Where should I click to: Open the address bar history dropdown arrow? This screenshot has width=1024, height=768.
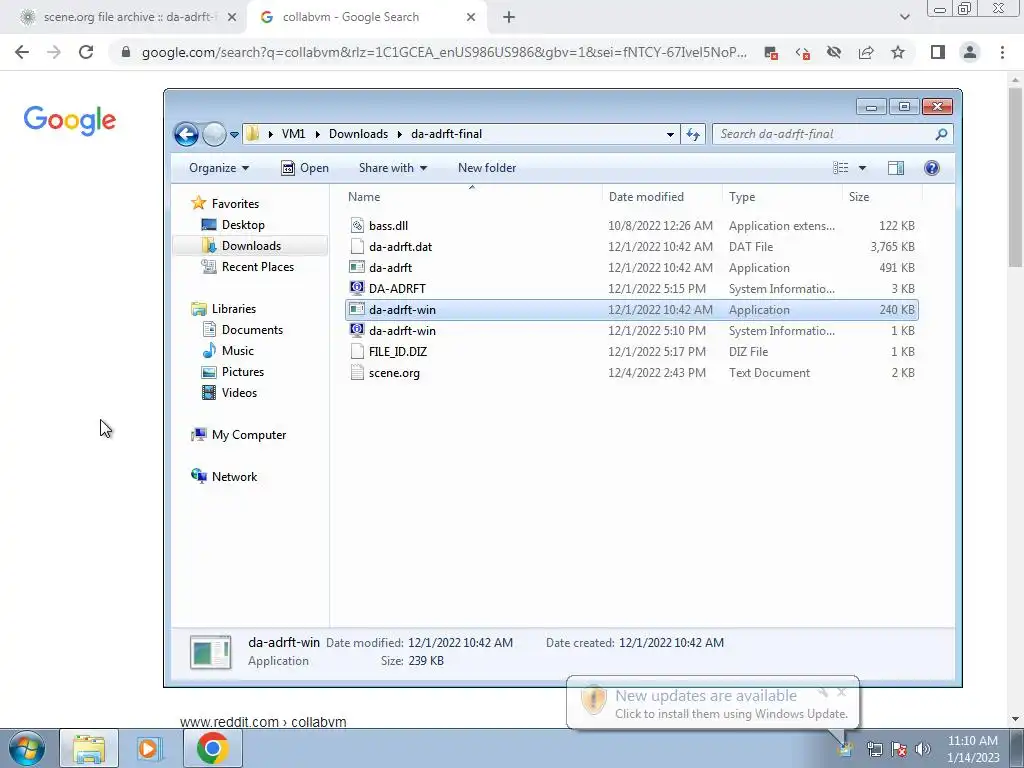coord(670,135)
